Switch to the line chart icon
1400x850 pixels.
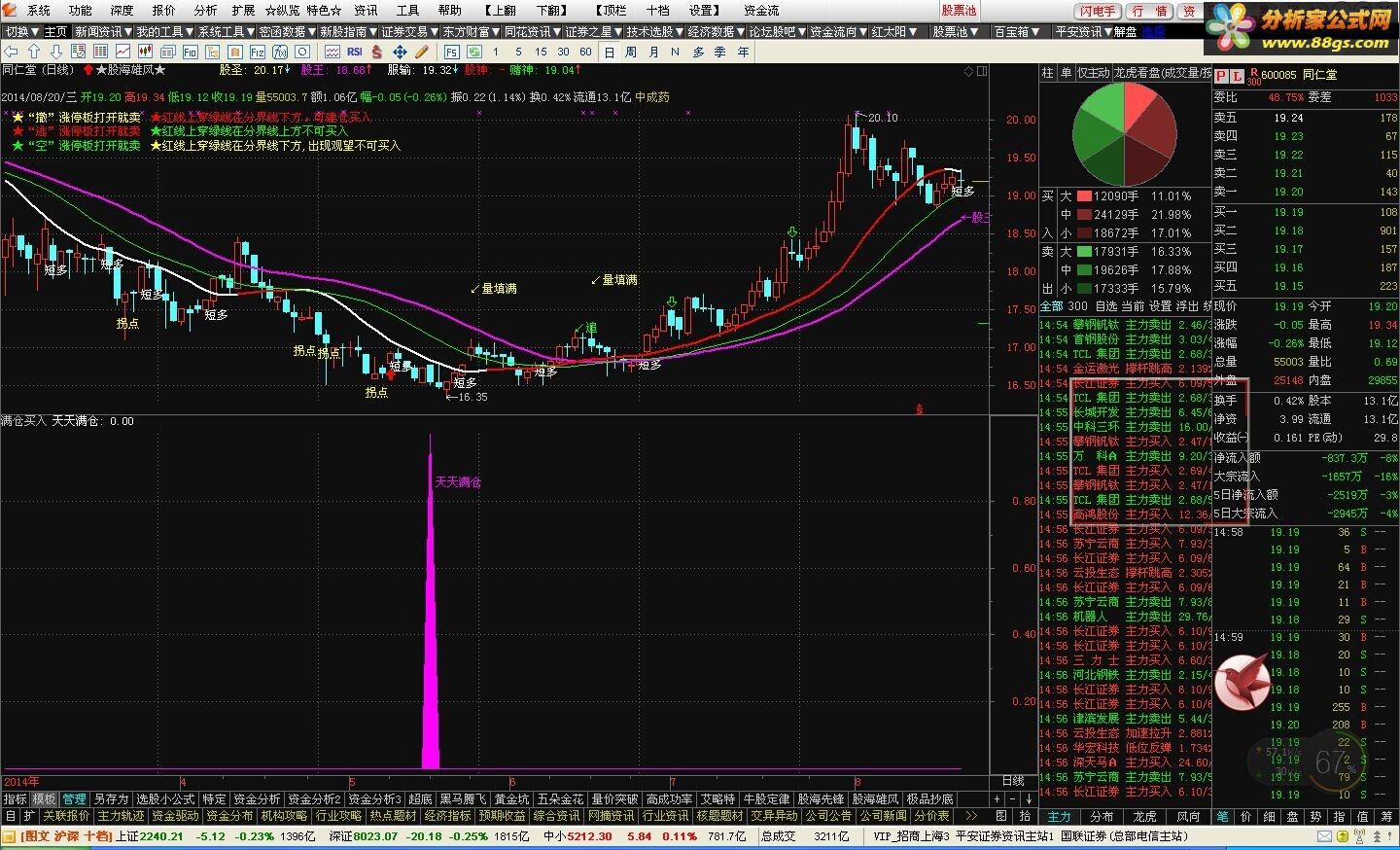(x=122, y=52)
